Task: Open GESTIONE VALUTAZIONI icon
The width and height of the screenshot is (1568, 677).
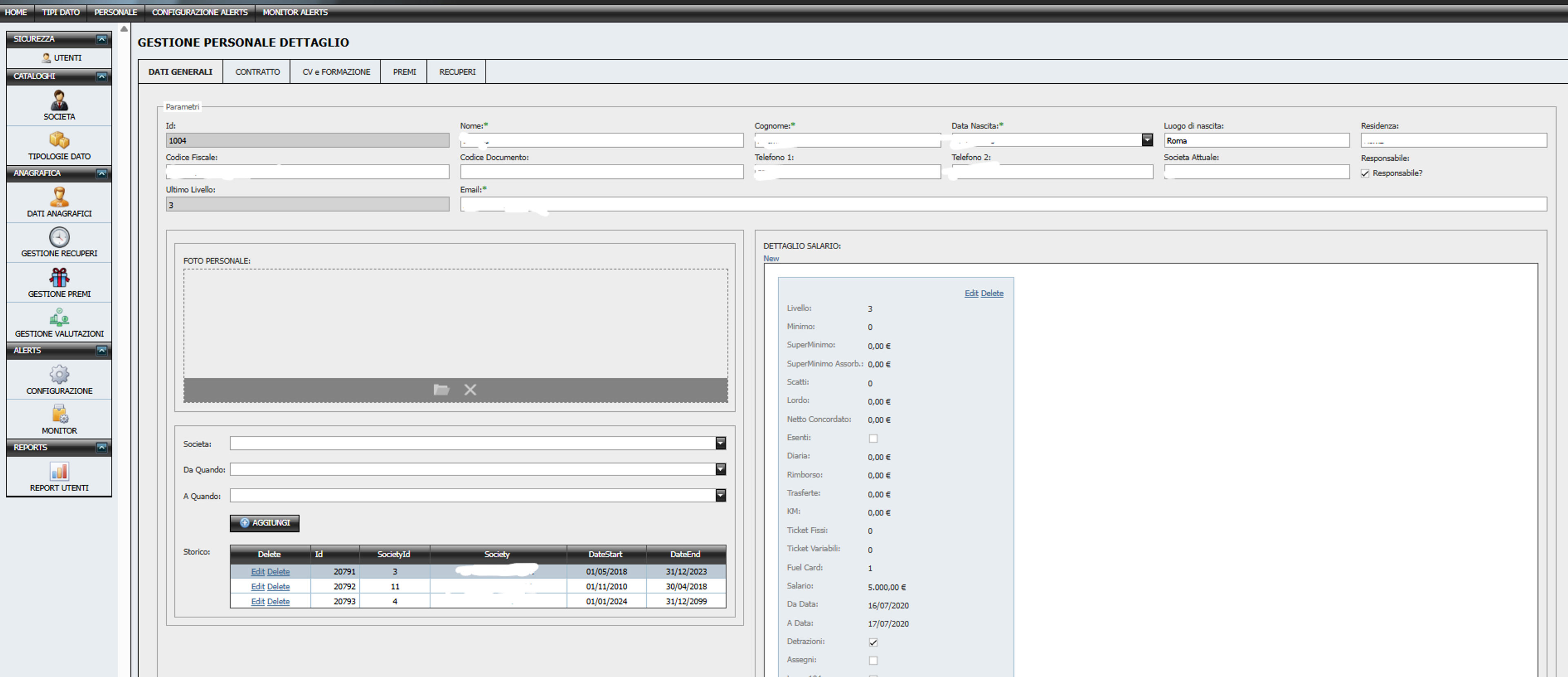Action: [x=59, y=317]
